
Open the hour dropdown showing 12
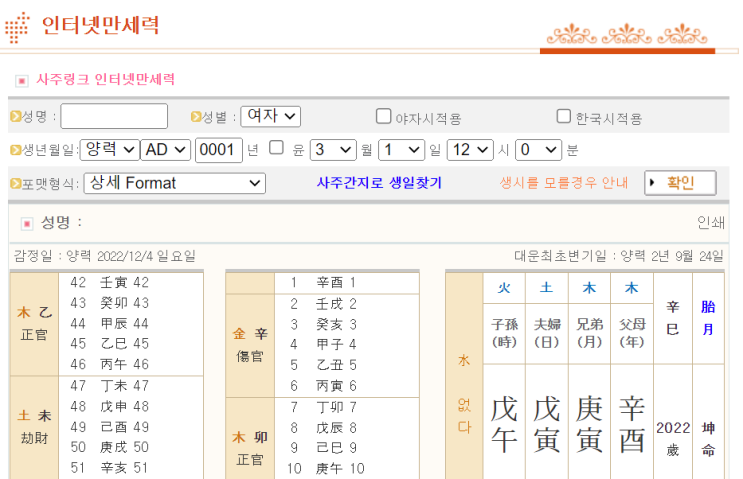470,150
